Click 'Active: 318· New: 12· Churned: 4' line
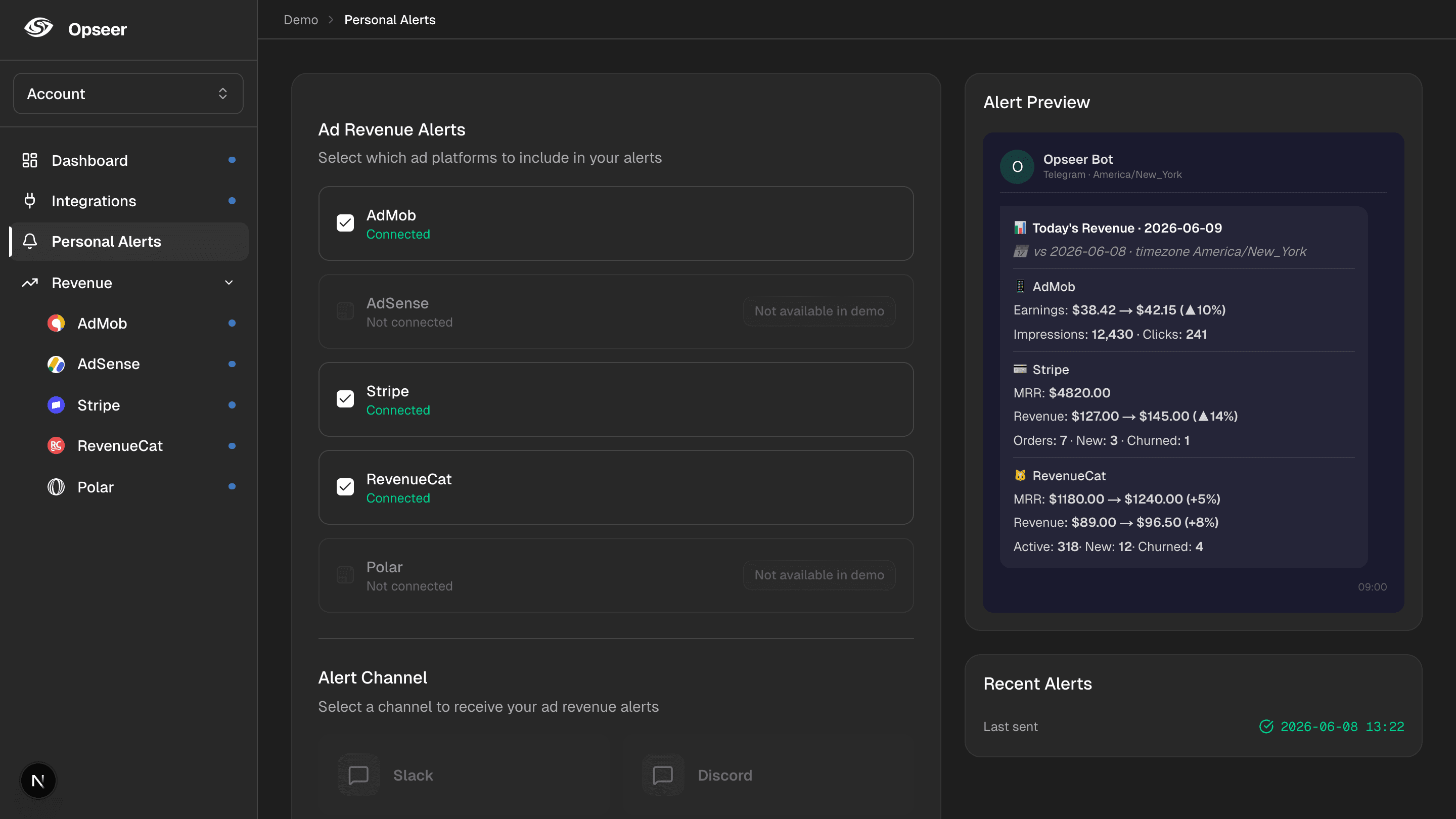Screen dimensions: 1456x819 tap(1108, 547)
